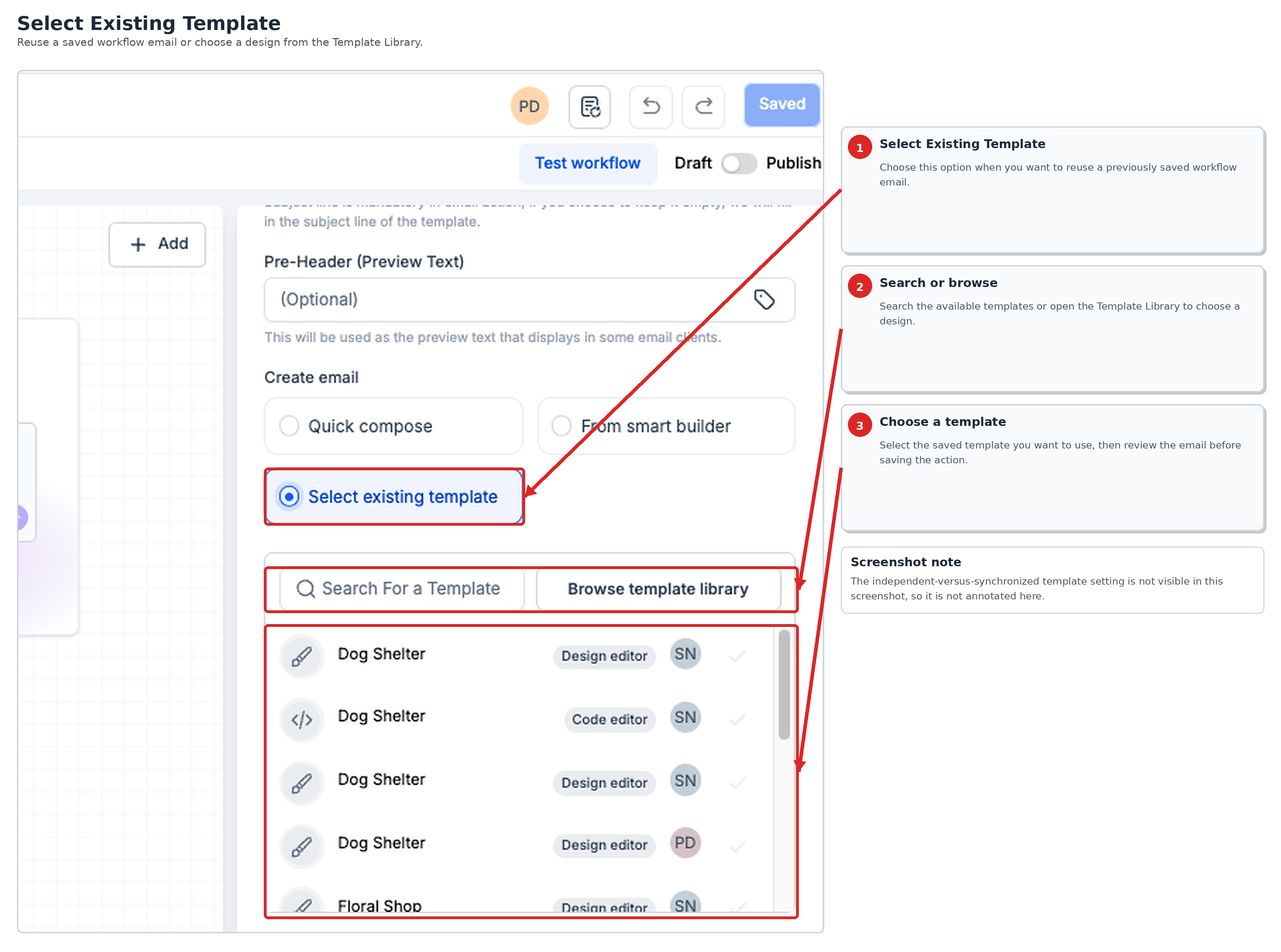Click the undo arrow icon
The width and height of the screenshot is (1281, 952).
[x=650, y=106]
